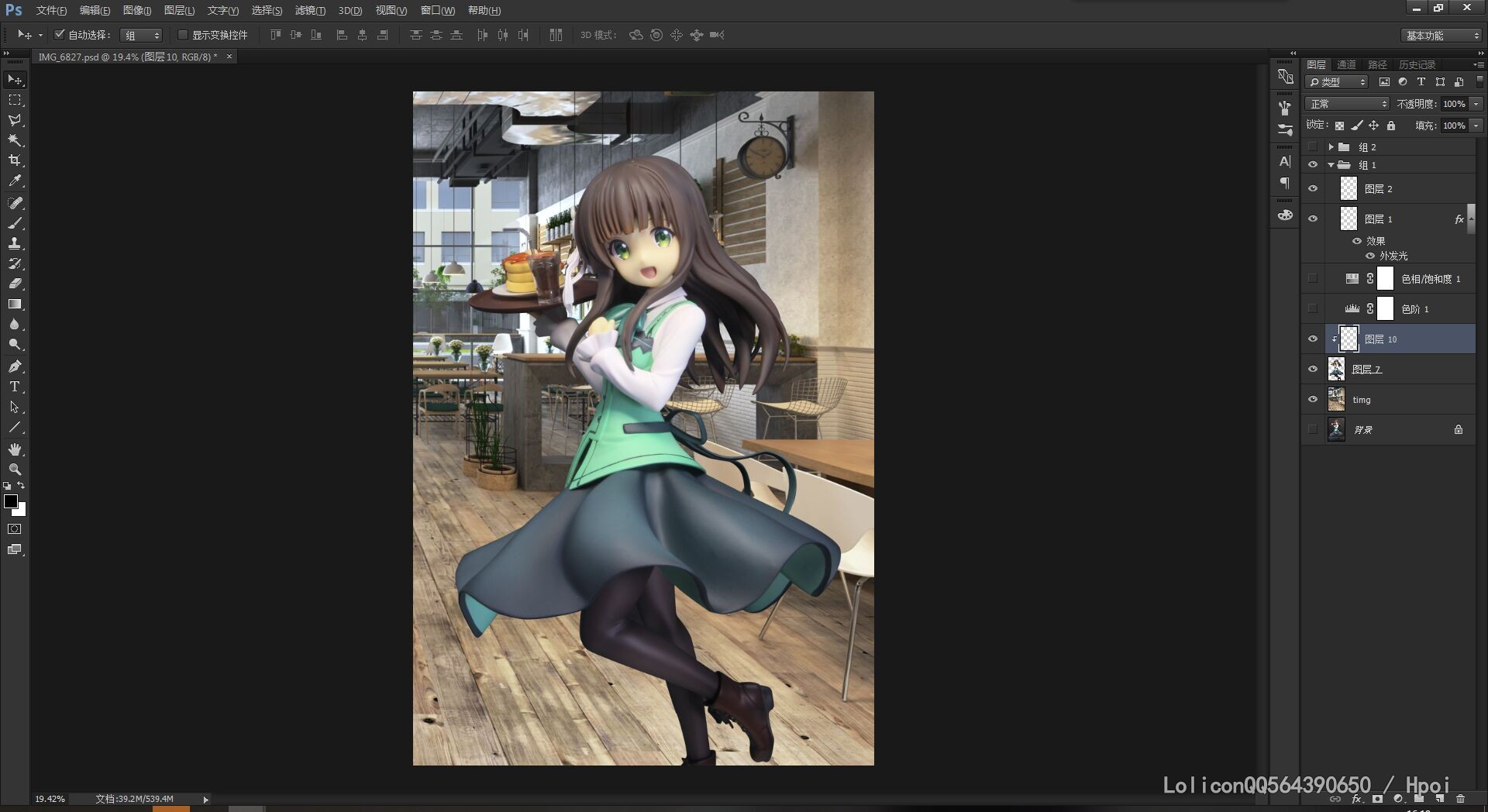Open the blend mode 正常 dropdown

click(x=1347, y=104)
